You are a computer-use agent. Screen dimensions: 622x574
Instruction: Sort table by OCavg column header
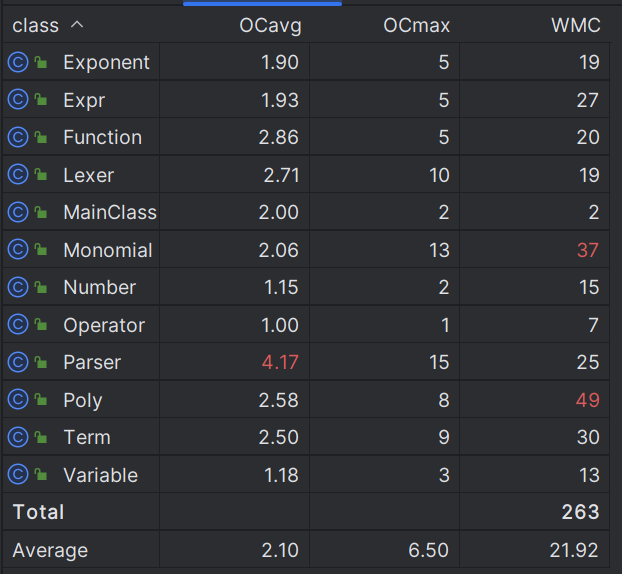tap(270, 26)
